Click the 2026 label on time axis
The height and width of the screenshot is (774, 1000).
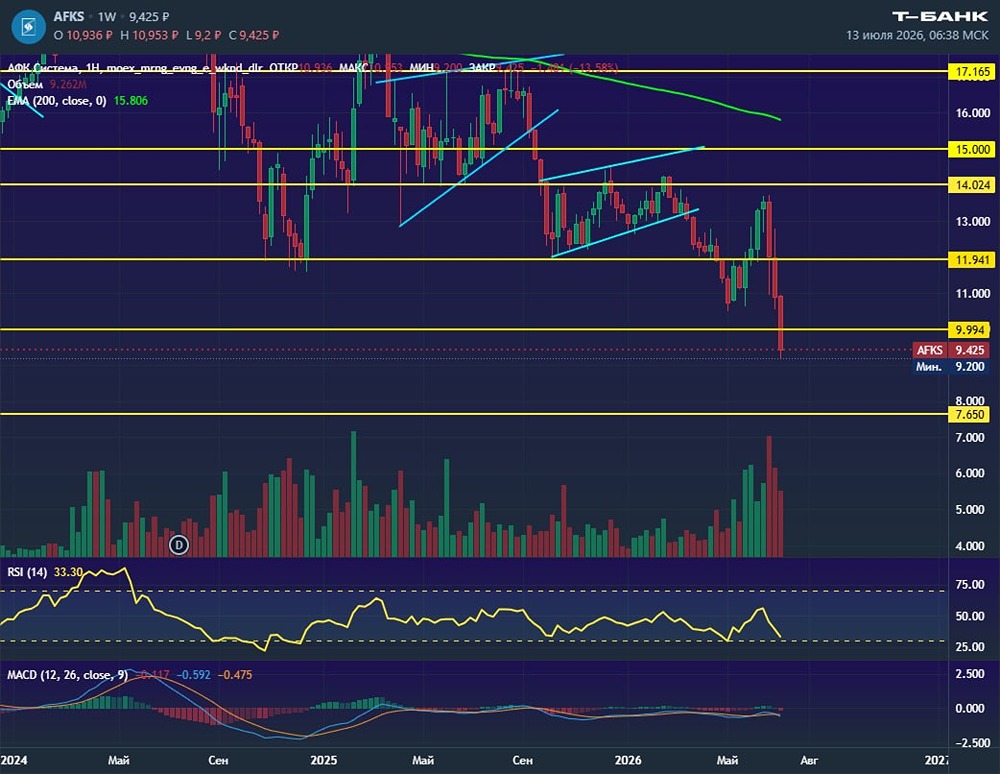click(628, 760)
